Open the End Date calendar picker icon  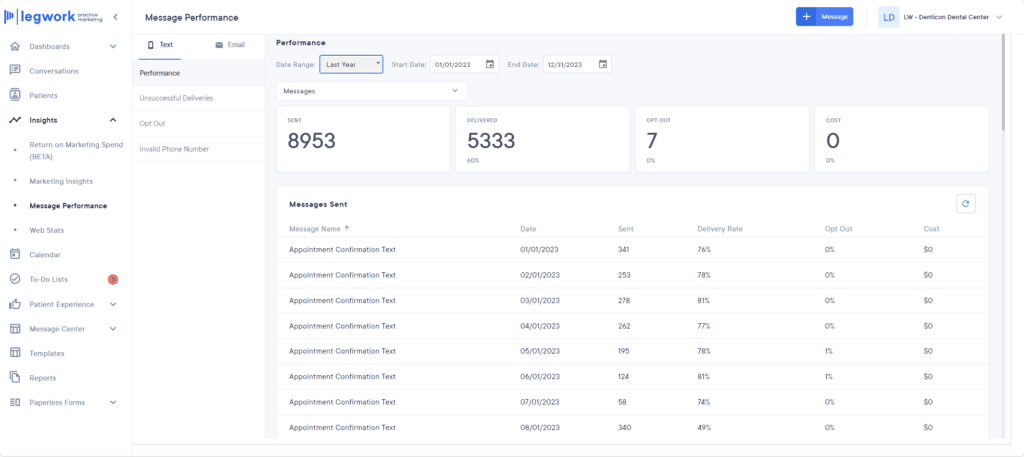pos(602,64)
